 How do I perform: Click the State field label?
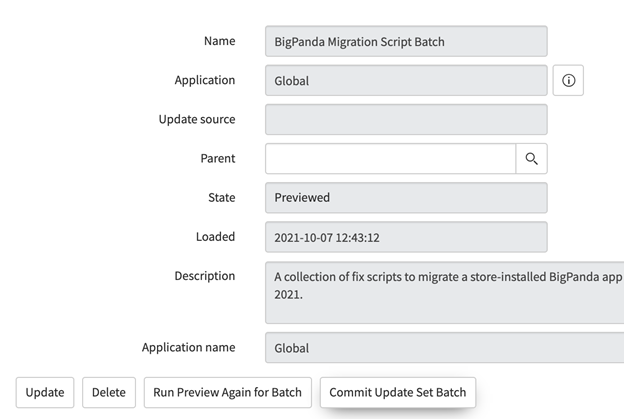click(x=221, y=197)
